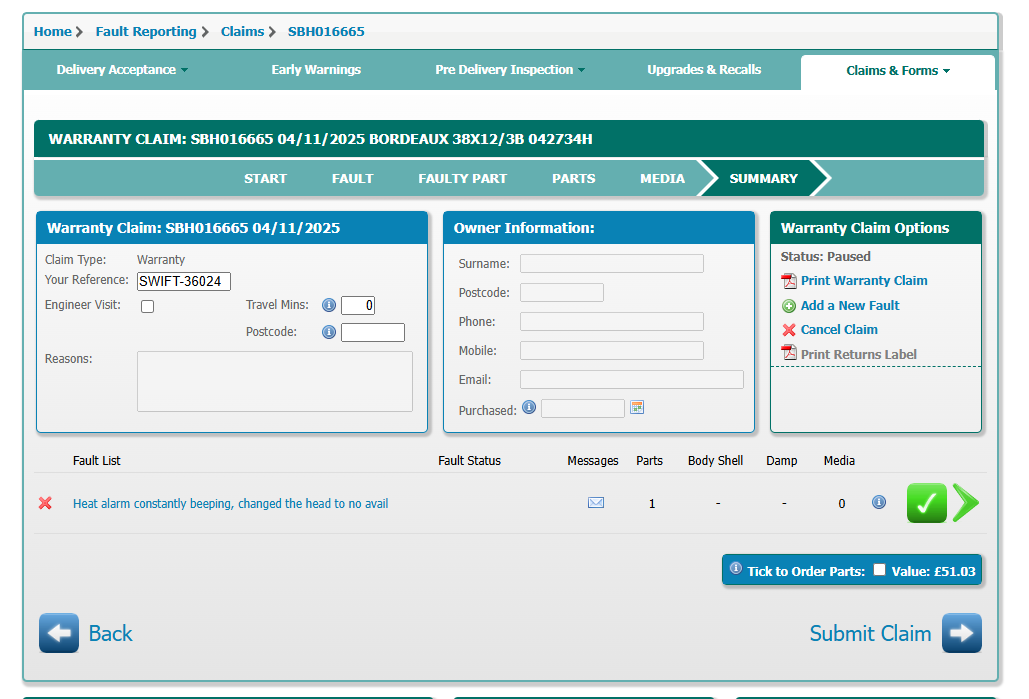The height and width of the screenshot is (699, 1029).
Task: Click the Parts count 1 in fault row
Action: point(652,503)
